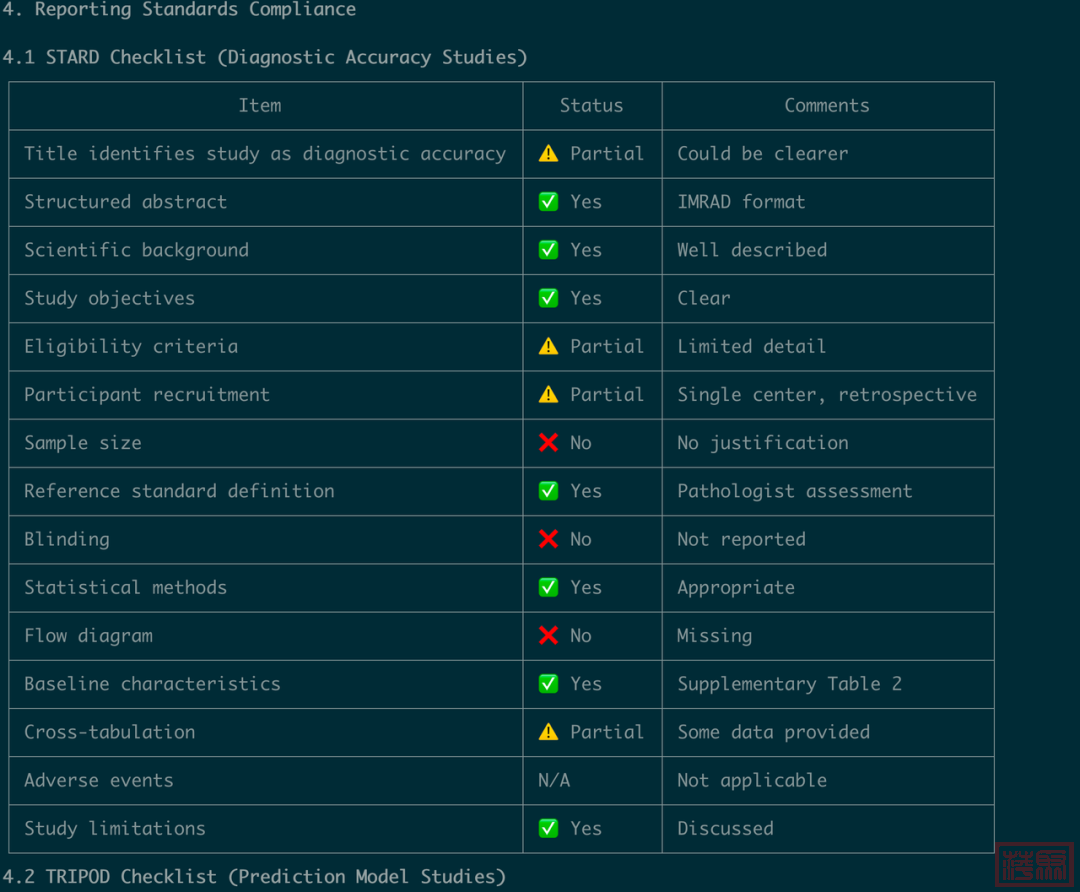Click the 4.1 STARD Checklist heading
This screenshot has width=1080, height=892.
tap(265, 57)
